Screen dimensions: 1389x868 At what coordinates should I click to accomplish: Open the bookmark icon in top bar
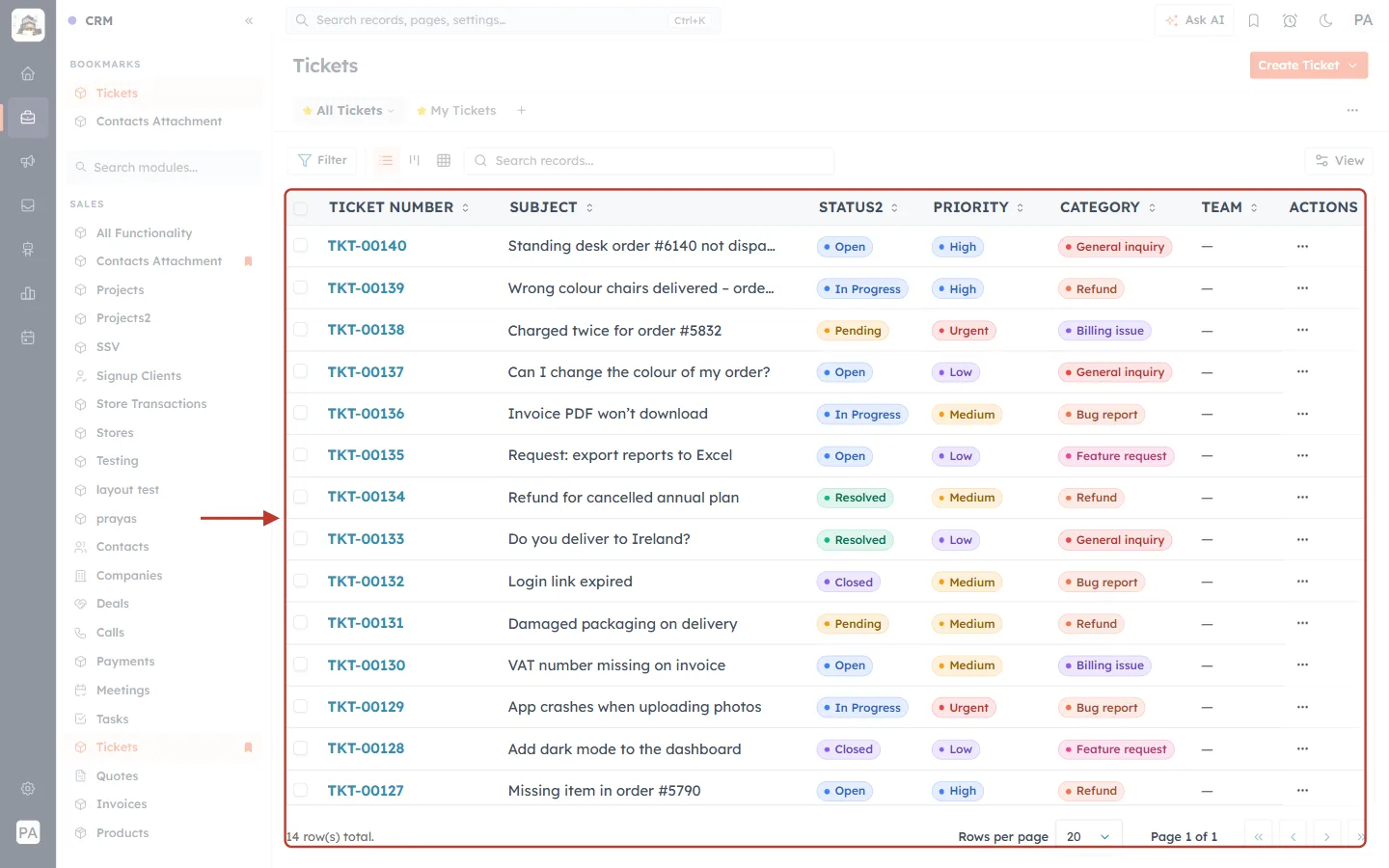pyautogui.click(x=1254, y=20)
